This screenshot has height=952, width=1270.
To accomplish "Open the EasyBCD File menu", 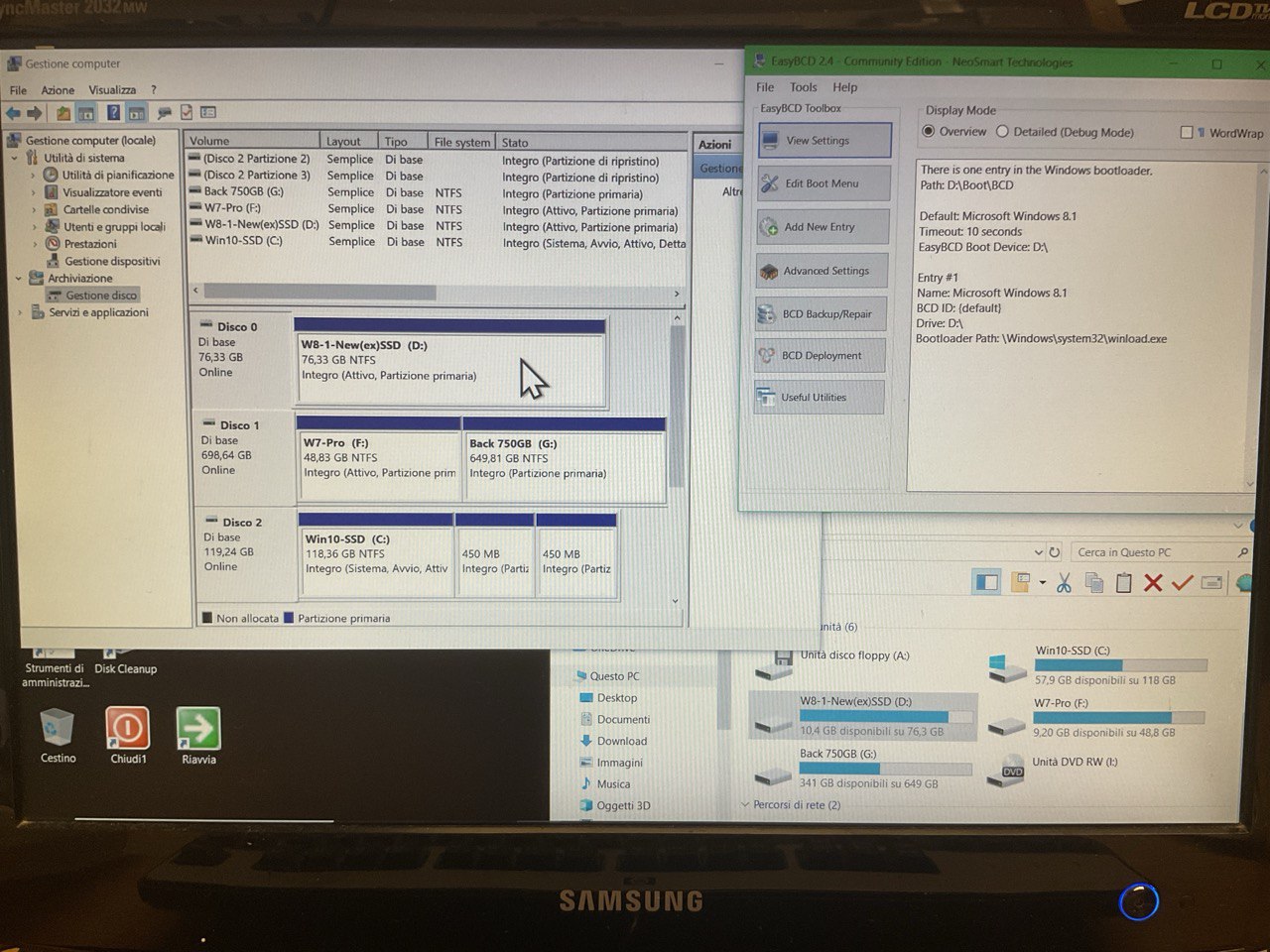I will [x=765, y=87].
